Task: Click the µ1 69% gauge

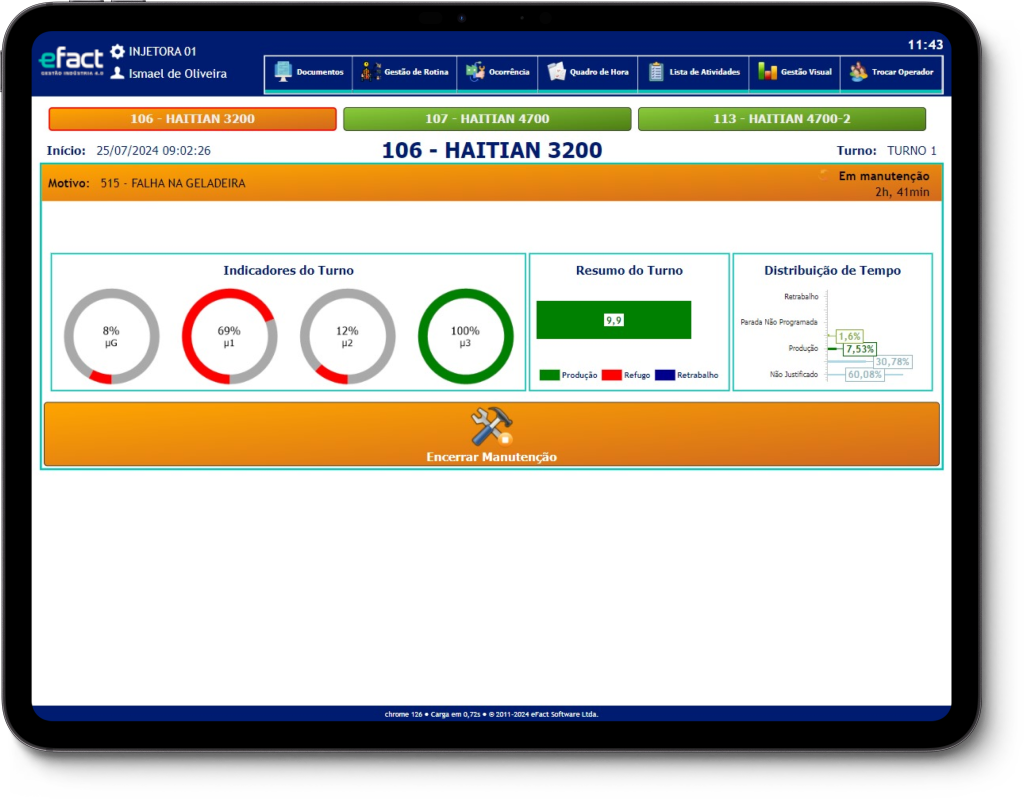Action: point(229,336)
